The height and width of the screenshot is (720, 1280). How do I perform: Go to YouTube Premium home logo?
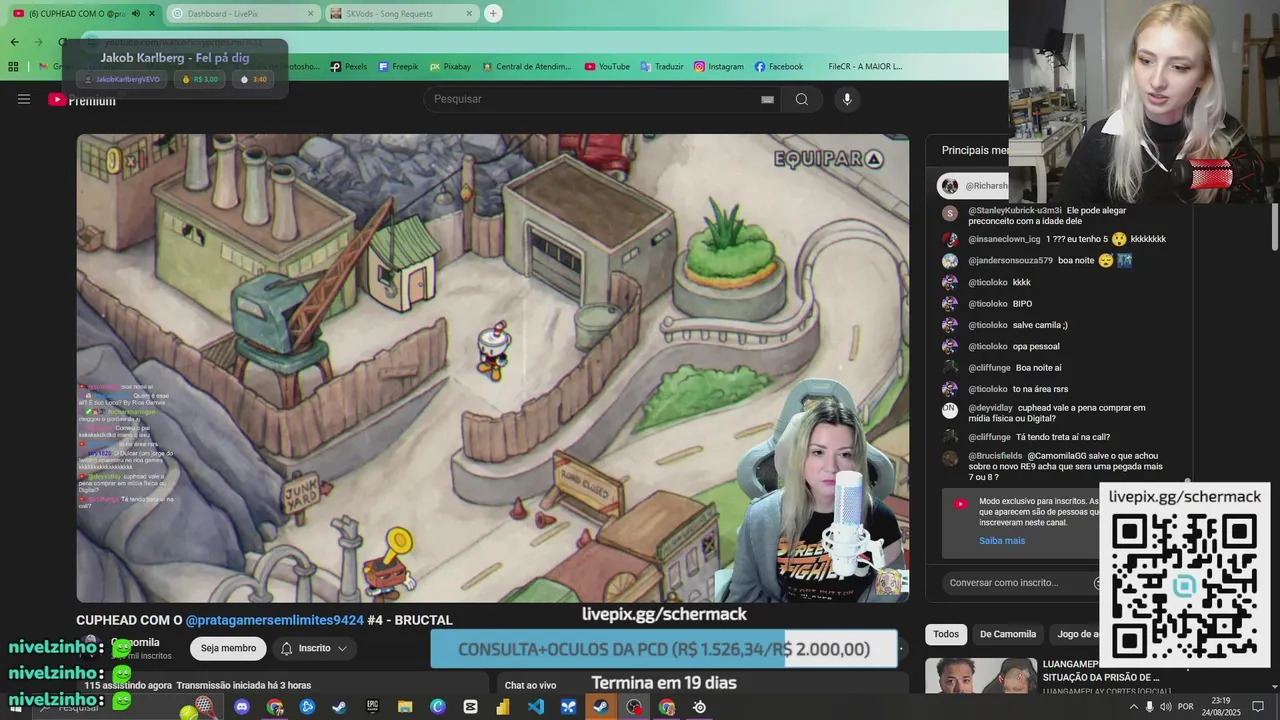click(82, 99)
